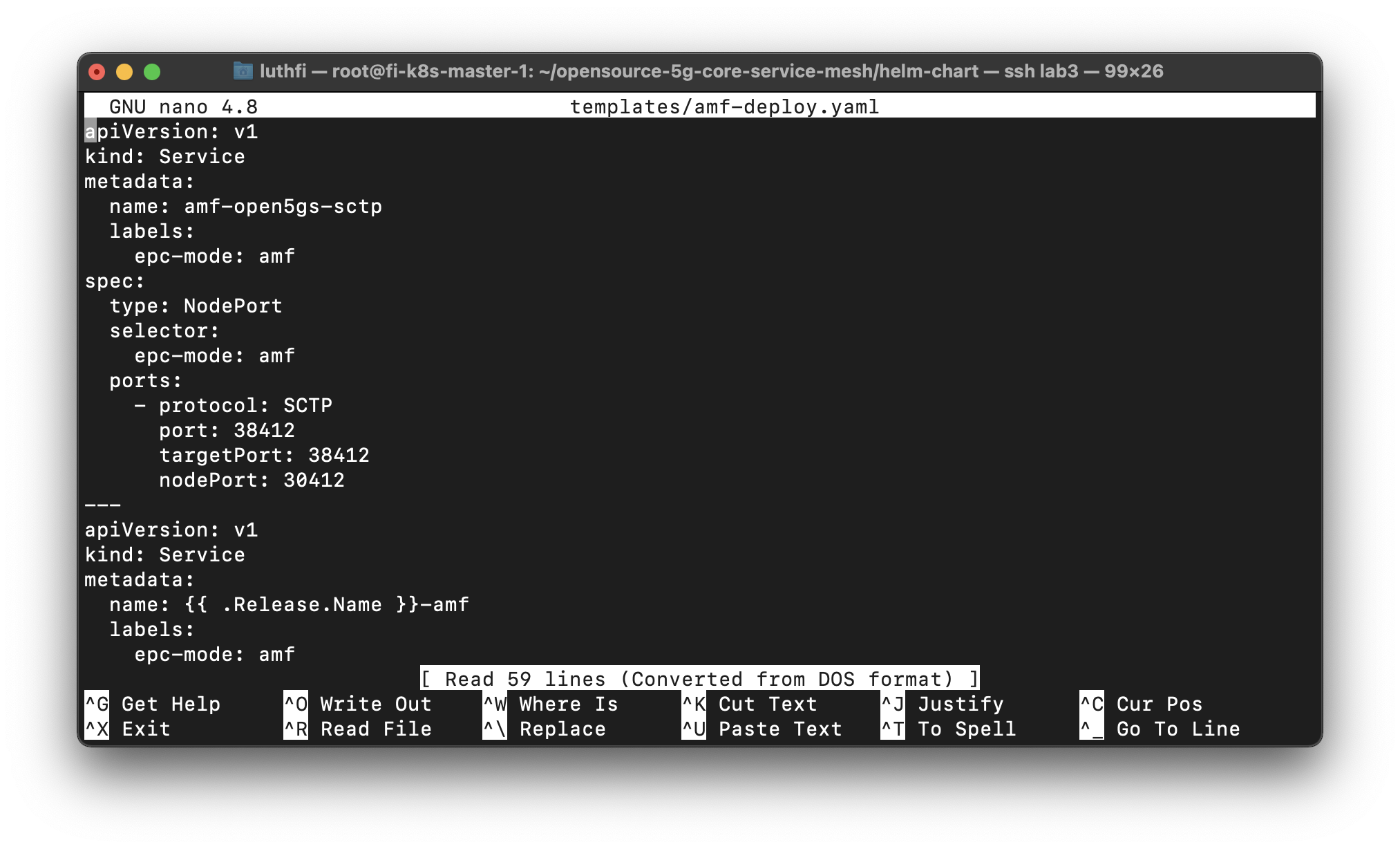
Task: Click the ^K Cut Text shortcut
Action: [x=750, y=704]
